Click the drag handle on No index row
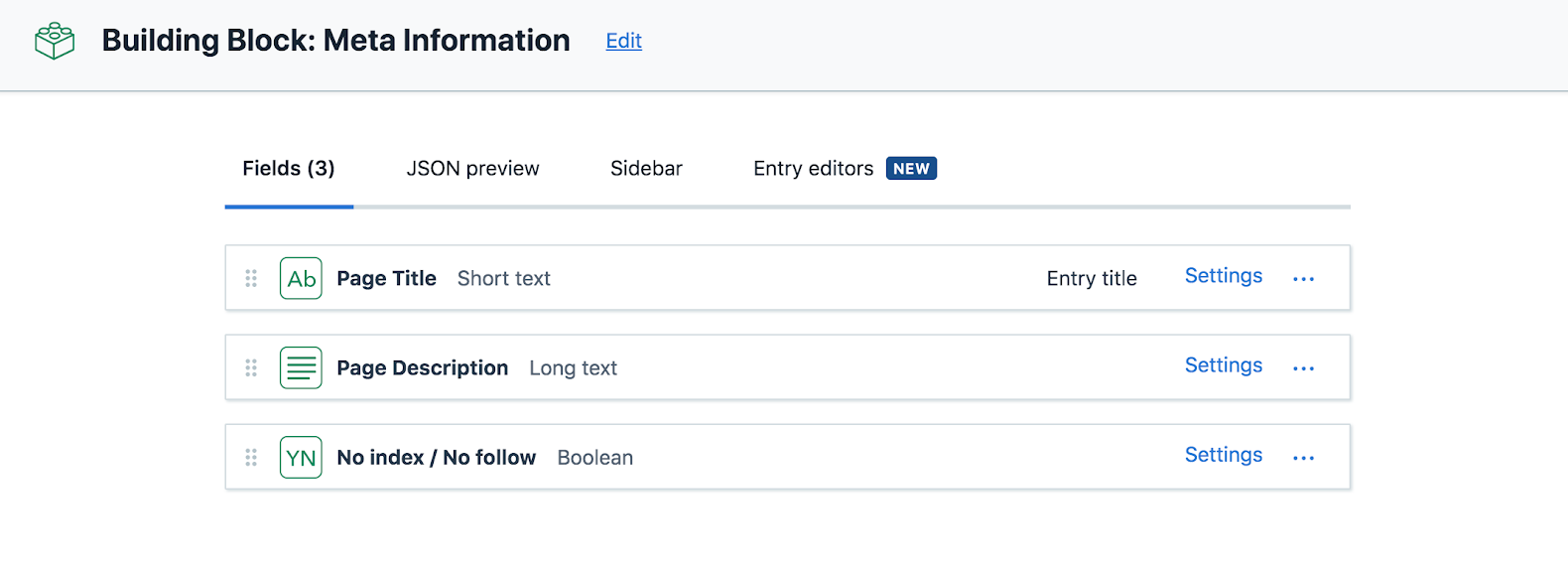The height and width of the screenshot is (575, 1568). [x=251, y=458]
